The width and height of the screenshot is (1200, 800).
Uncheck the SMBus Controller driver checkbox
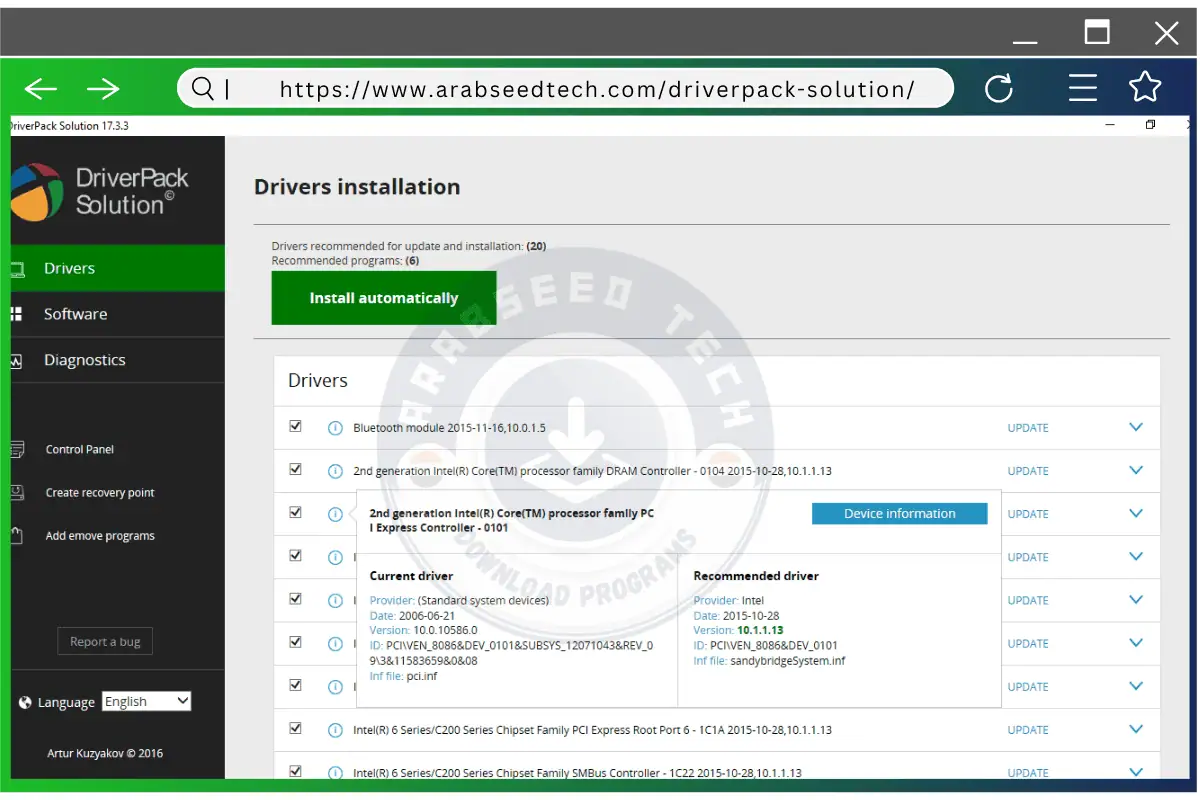(295, 771)
